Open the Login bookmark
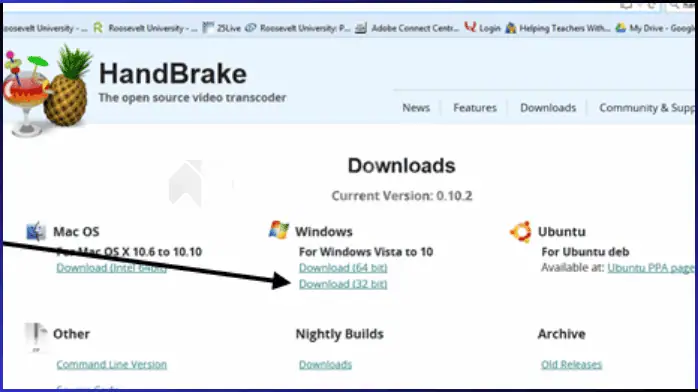The image size is (698, 392). point(483,28)
